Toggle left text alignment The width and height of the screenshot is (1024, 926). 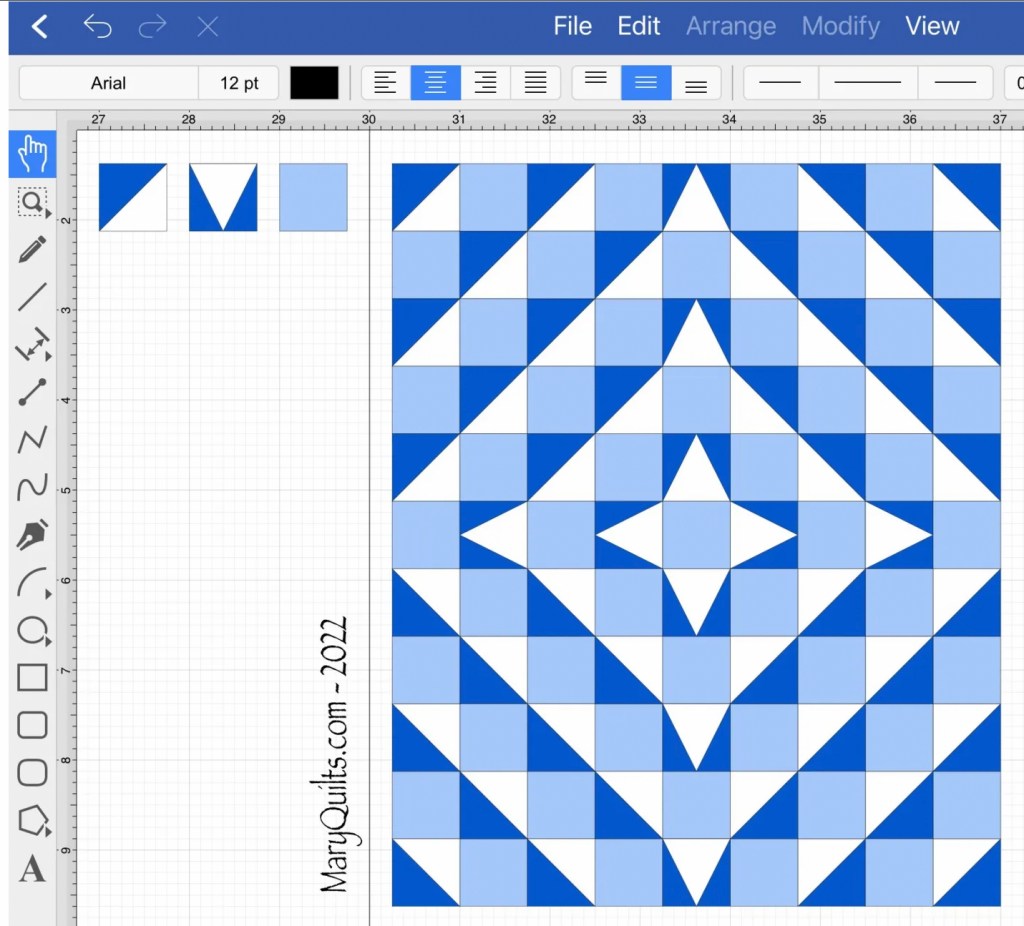(x=386, y=83)
